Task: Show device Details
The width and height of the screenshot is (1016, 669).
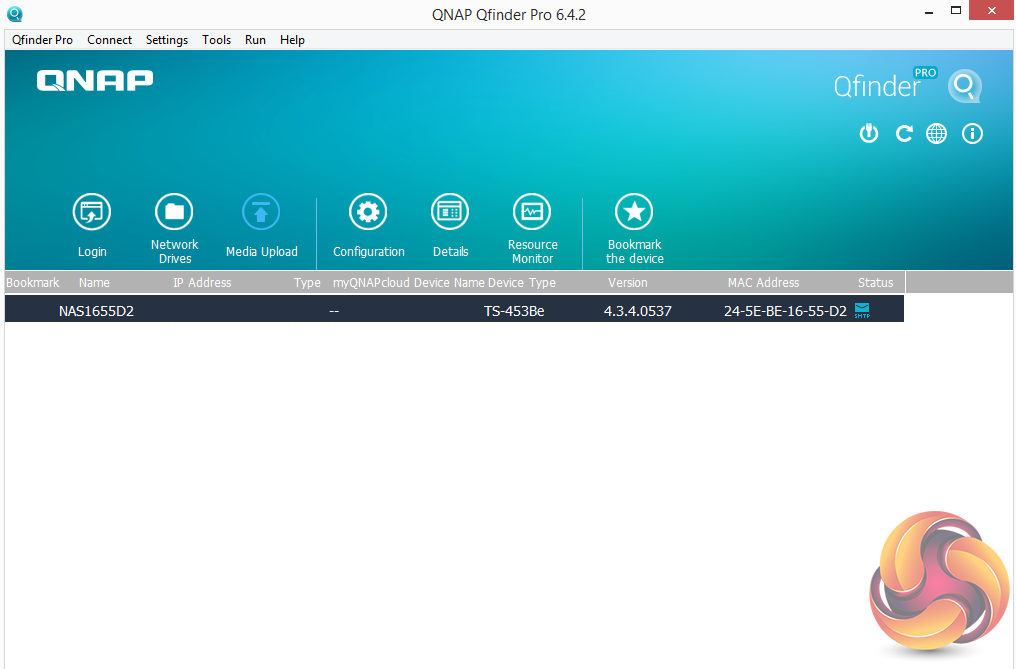Action: click(450, 212)
